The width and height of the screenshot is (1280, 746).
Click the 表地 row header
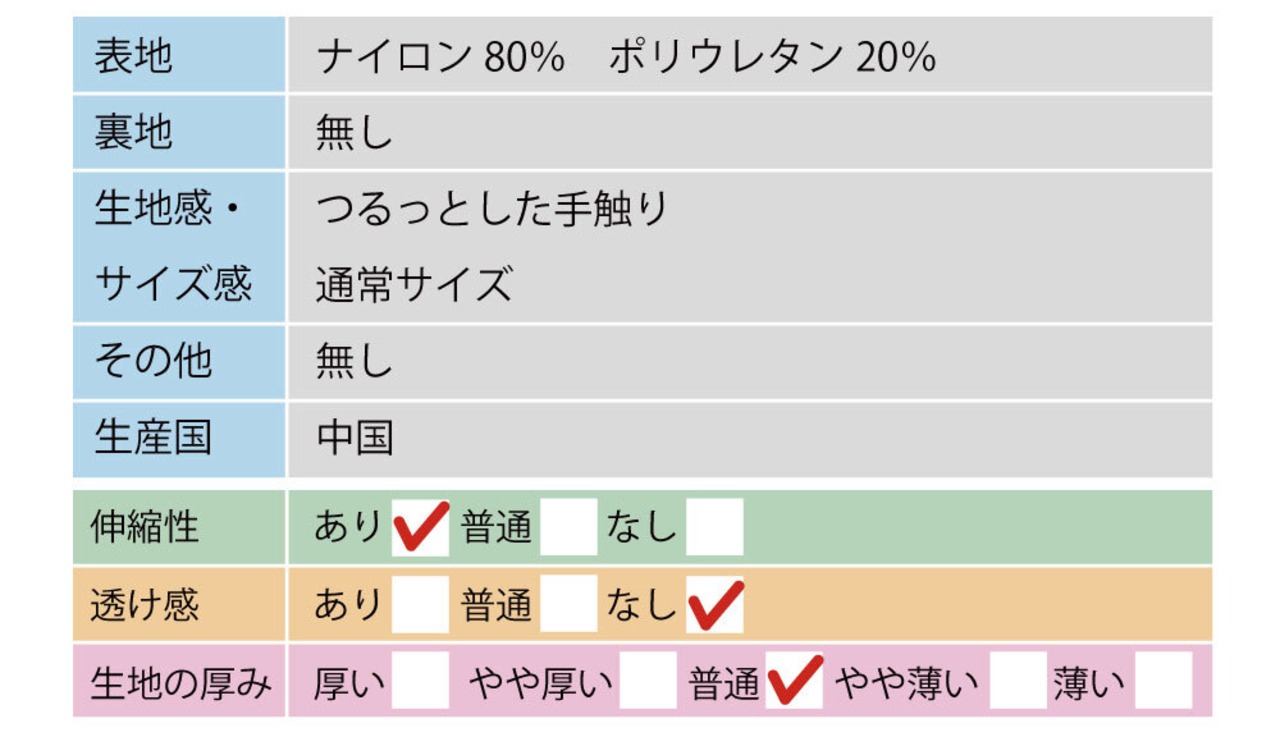[179, 56]
